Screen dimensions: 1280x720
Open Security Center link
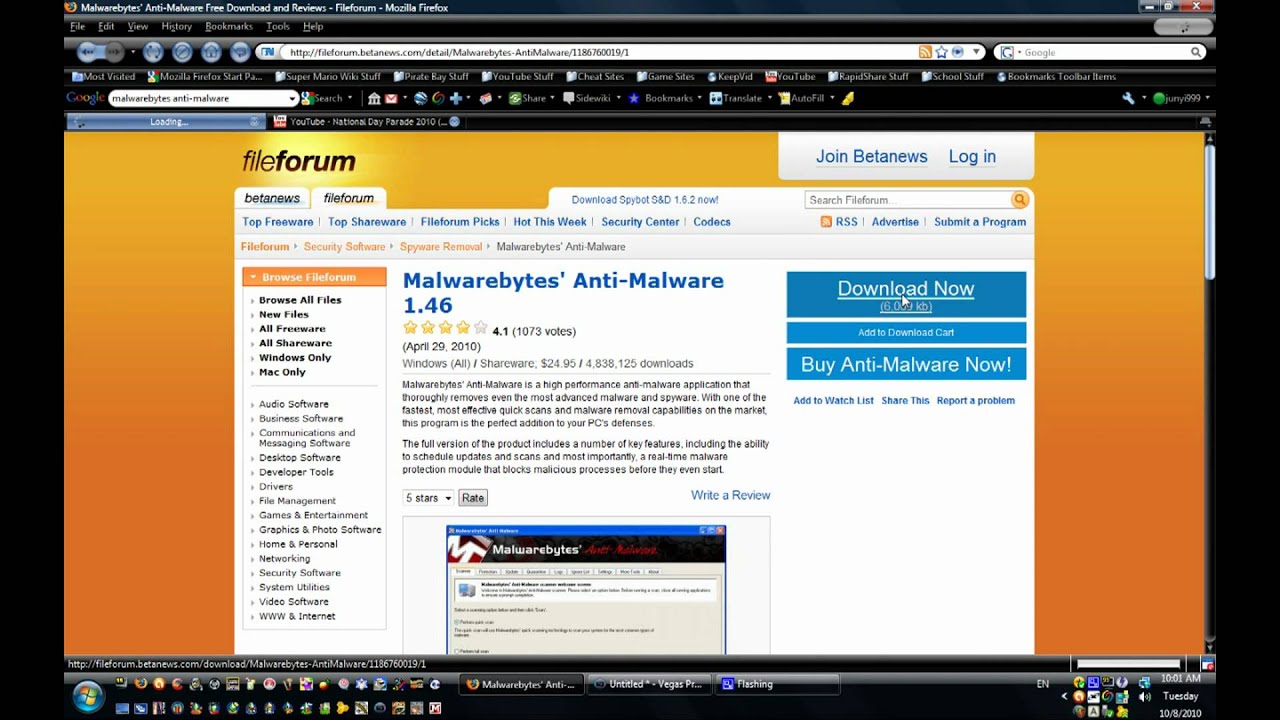(640, 222)
